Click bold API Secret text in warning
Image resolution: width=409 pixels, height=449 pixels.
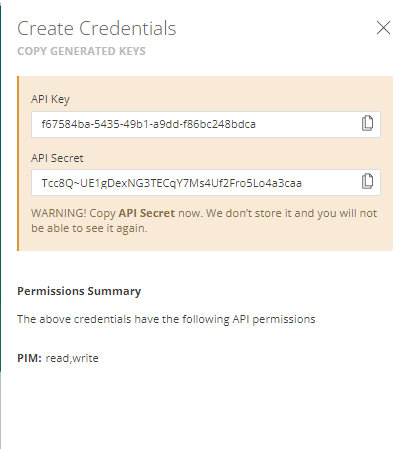(x=147, y=213)
